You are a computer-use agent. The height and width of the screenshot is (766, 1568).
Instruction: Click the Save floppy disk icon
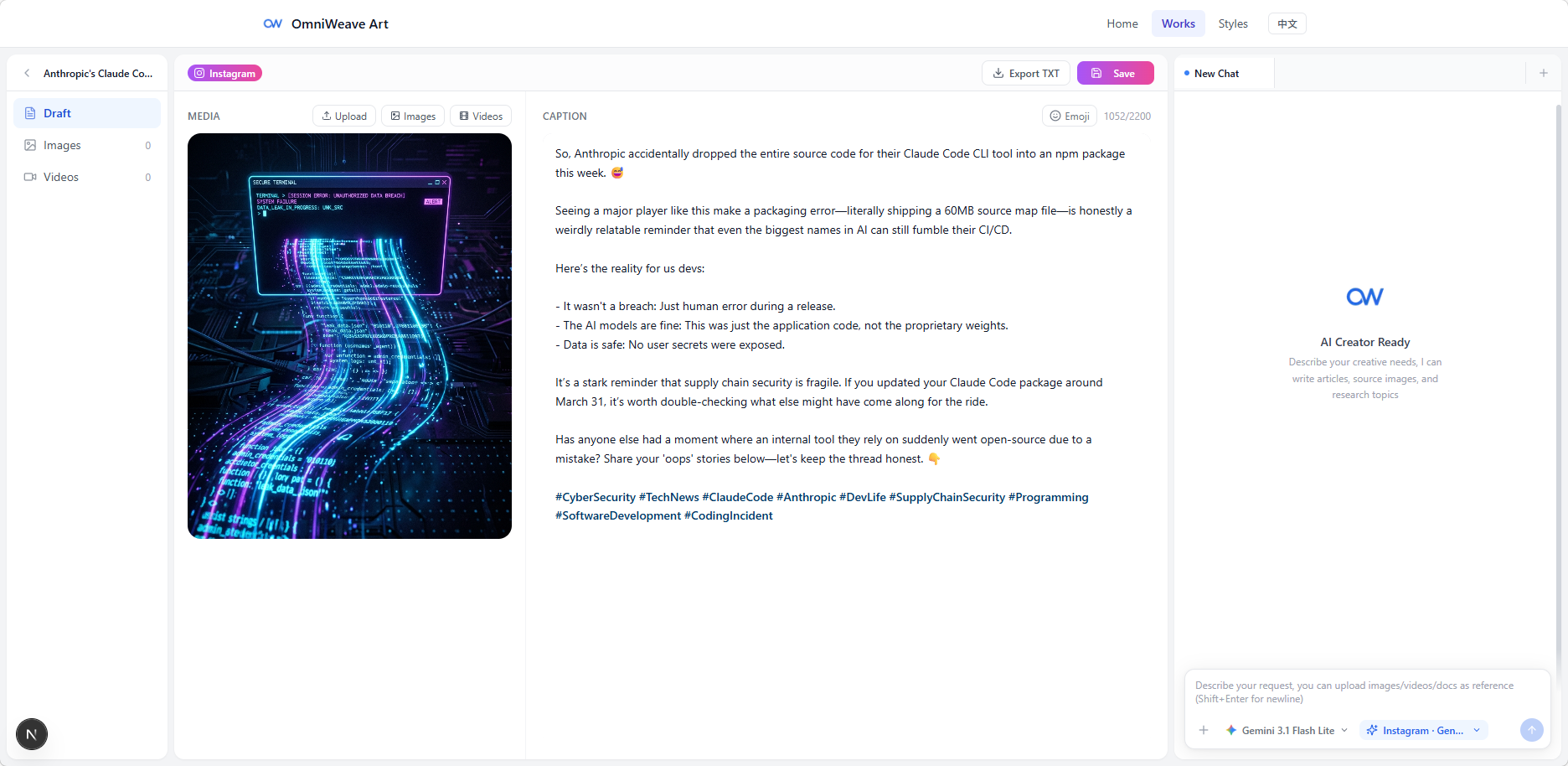point(1096,74)
